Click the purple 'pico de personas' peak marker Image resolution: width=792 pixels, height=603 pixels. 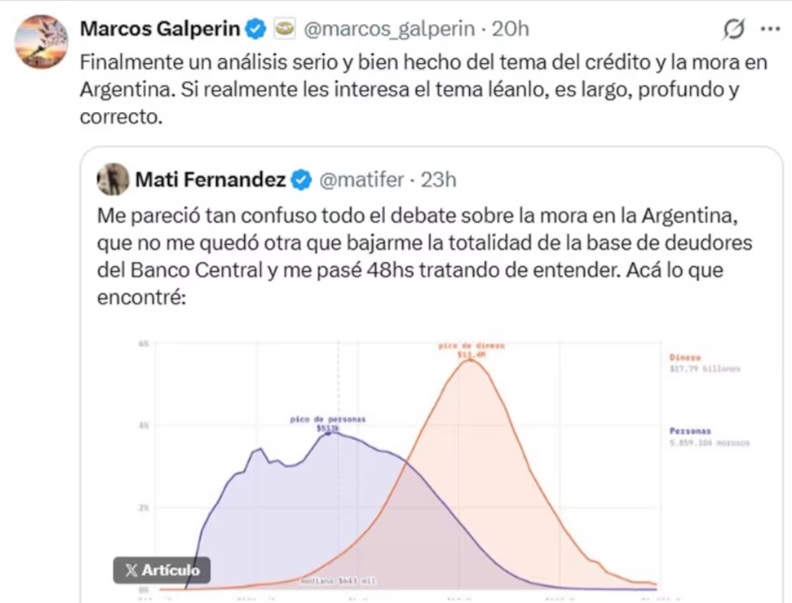point(328,424)
